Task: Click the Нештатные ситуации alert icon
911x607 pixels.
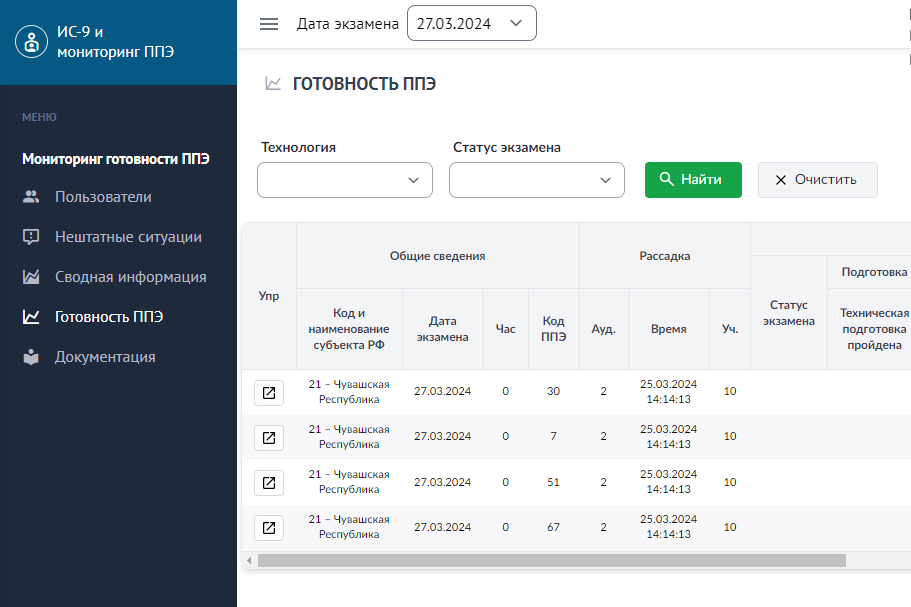Action: point(31,237)
